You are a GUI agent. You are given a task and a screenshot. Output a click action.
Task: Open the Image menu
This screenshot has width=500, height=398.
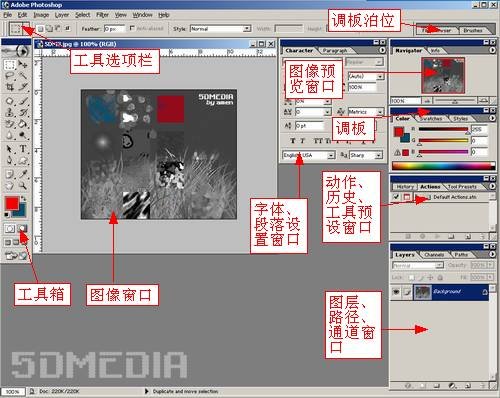tap(41, 15)
